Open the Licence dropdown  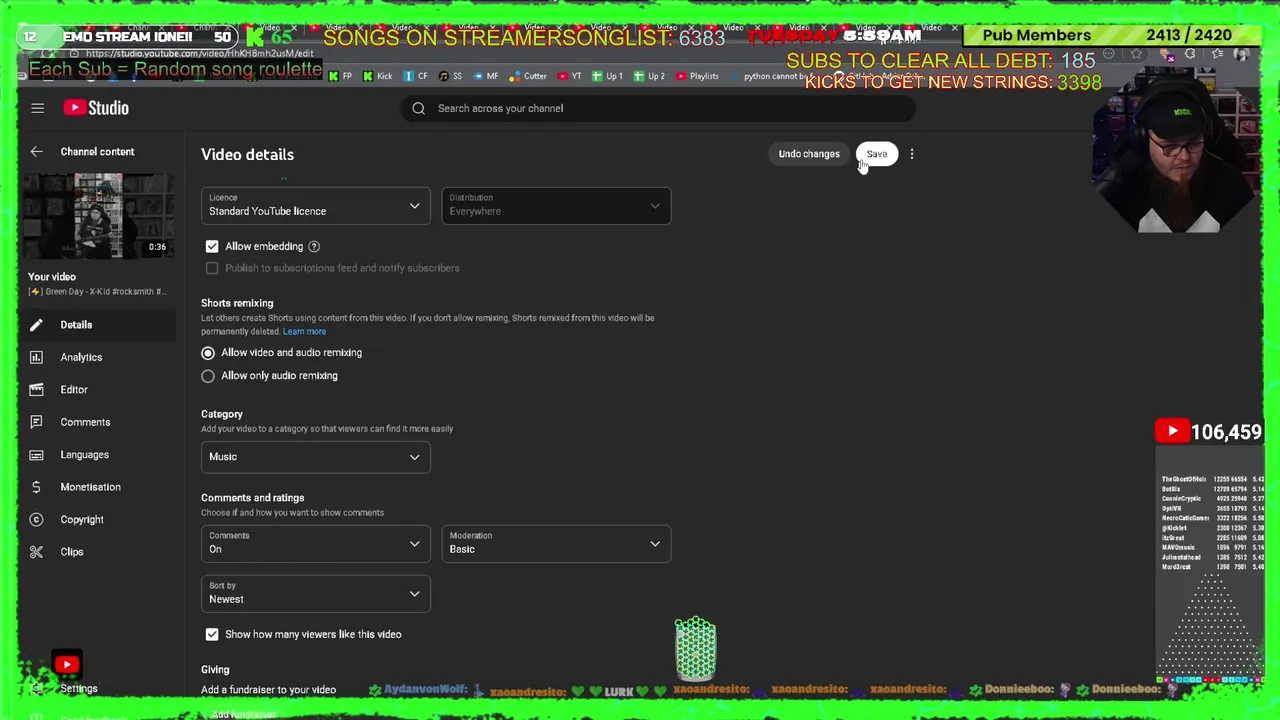pyautogui.click(x=315, y=206)
